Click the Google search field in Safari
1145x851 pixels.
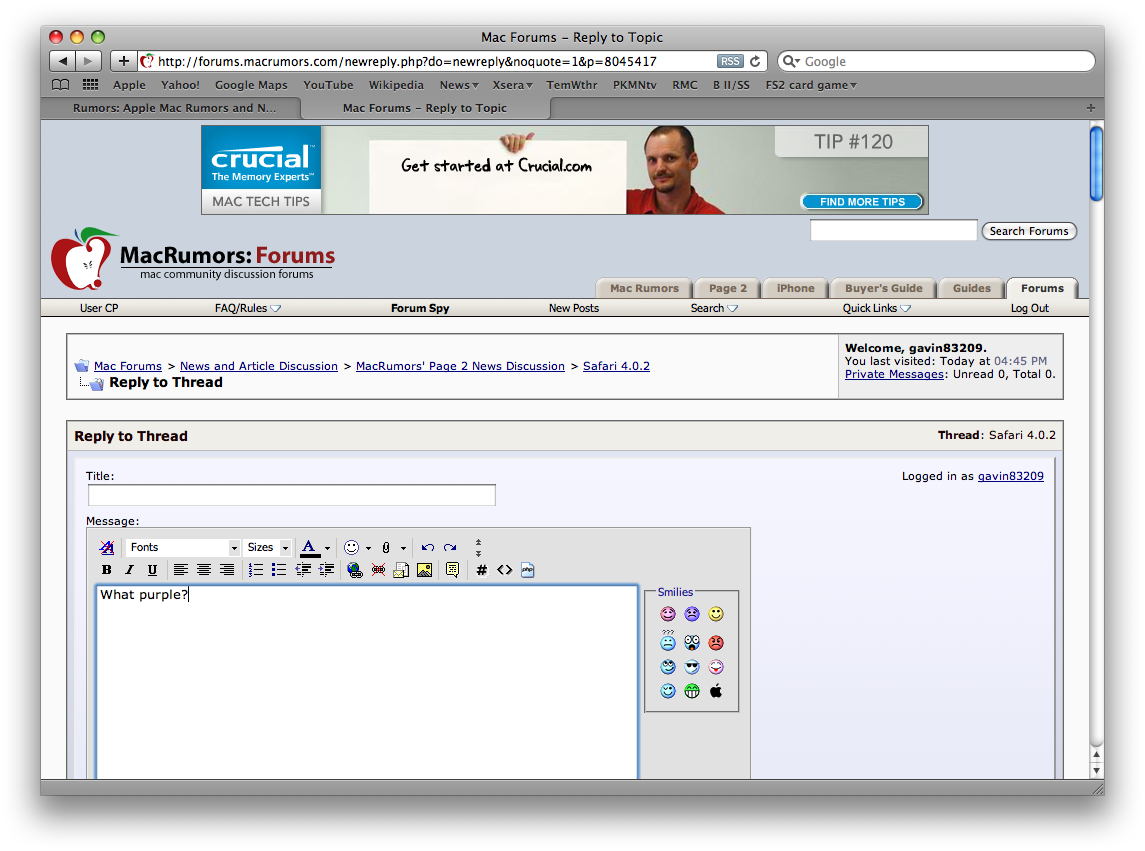[x=936, y=61]
